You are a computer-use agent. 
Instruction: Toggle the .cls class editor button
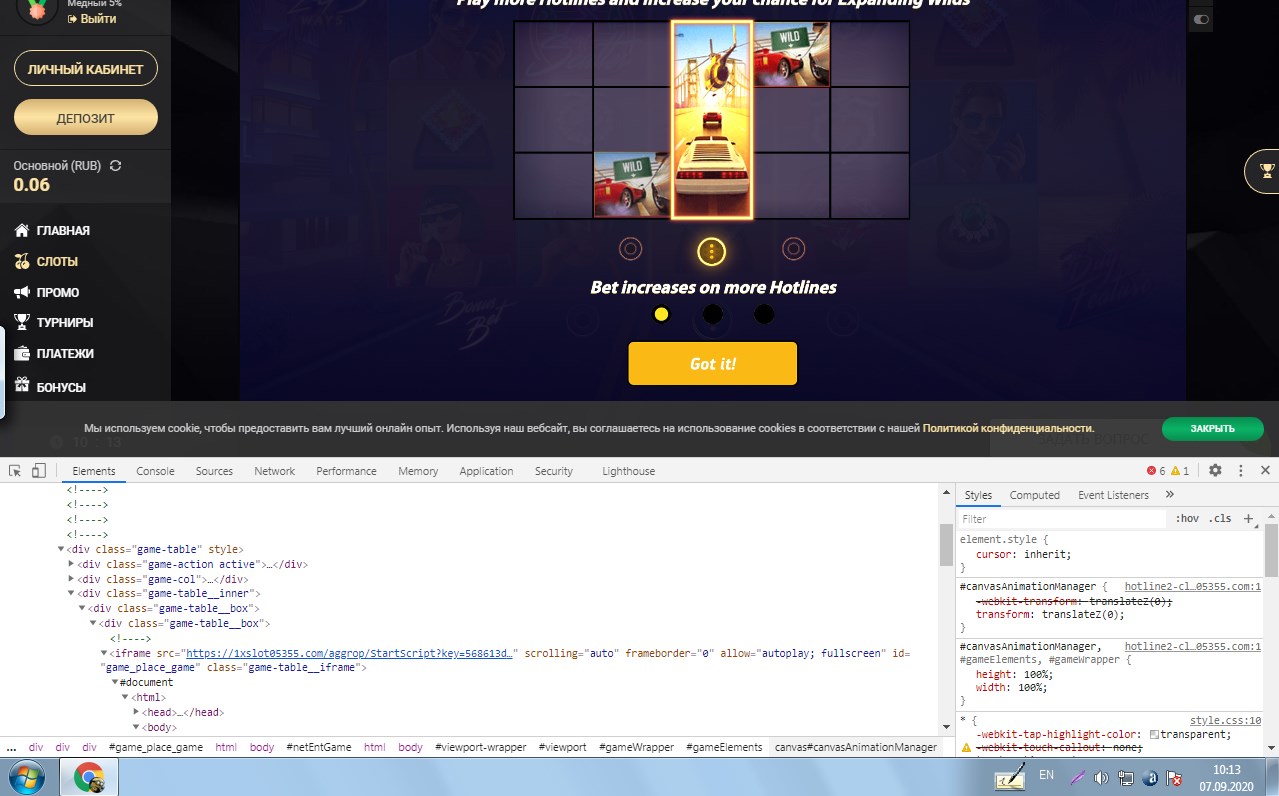coord(1220,518)
